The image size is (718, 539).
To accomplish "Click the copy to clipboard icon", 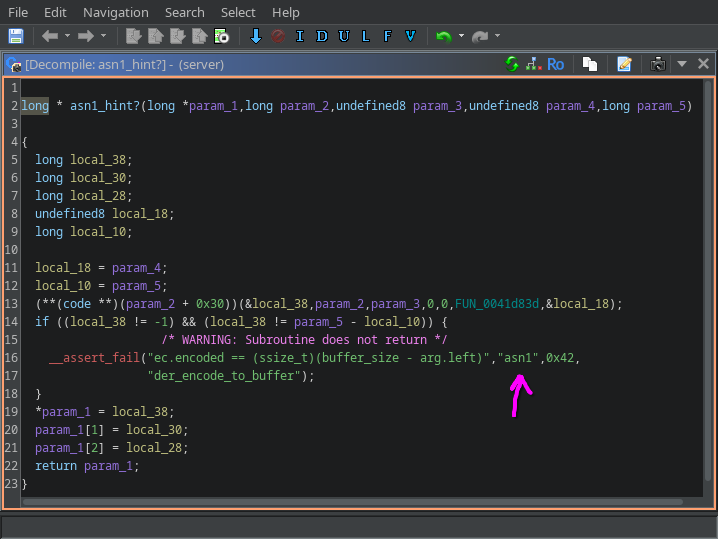I will [x=590, y=64].
